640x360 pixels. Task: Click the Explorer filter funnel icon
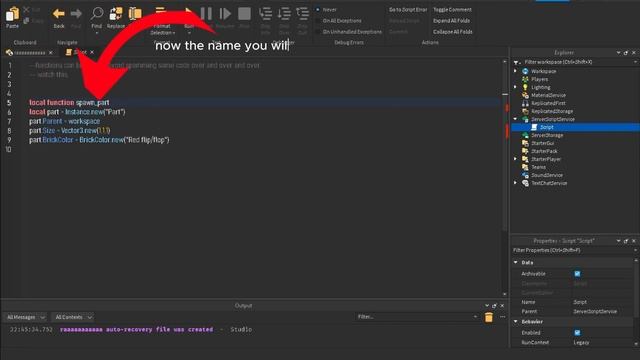[x=516, y=62]
